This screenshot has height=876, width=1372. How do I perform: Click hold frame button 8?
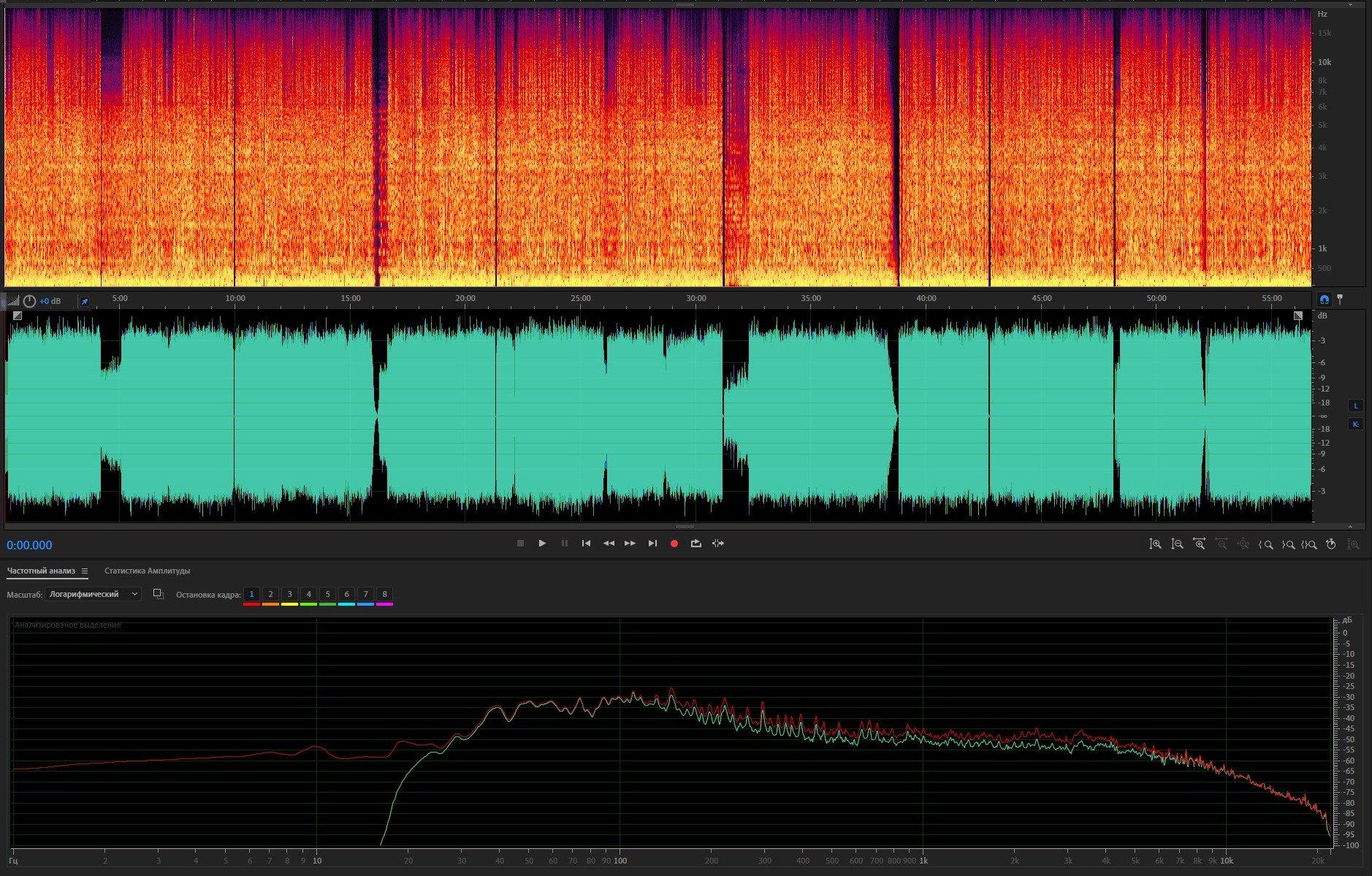pos(384,595)
